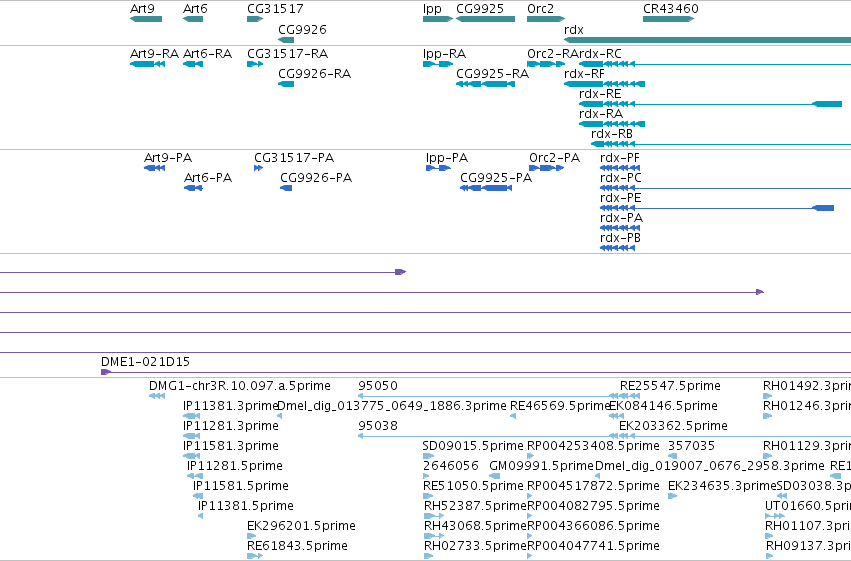Screen dimensions: 851x561
Task: Click transcript CG31517-RA
Action: tap(255, 64)
